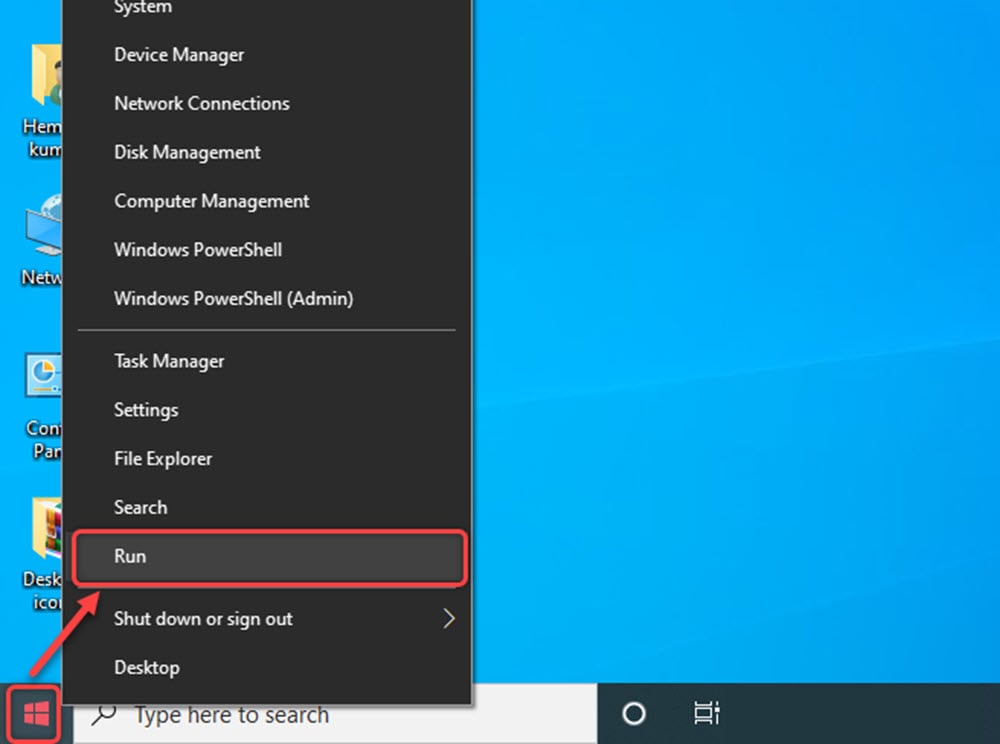The height and width of the screenshot is (744, 1000).
Task: Open Cortana circle icon on the taskbar
Action: [633, 713]
